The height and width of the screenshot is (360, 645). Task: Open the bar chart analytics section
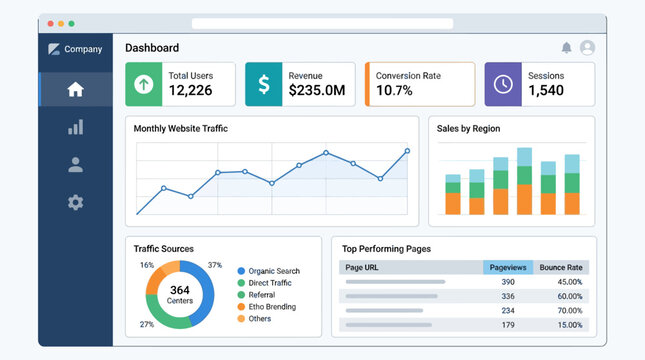(x=76, y=127)
